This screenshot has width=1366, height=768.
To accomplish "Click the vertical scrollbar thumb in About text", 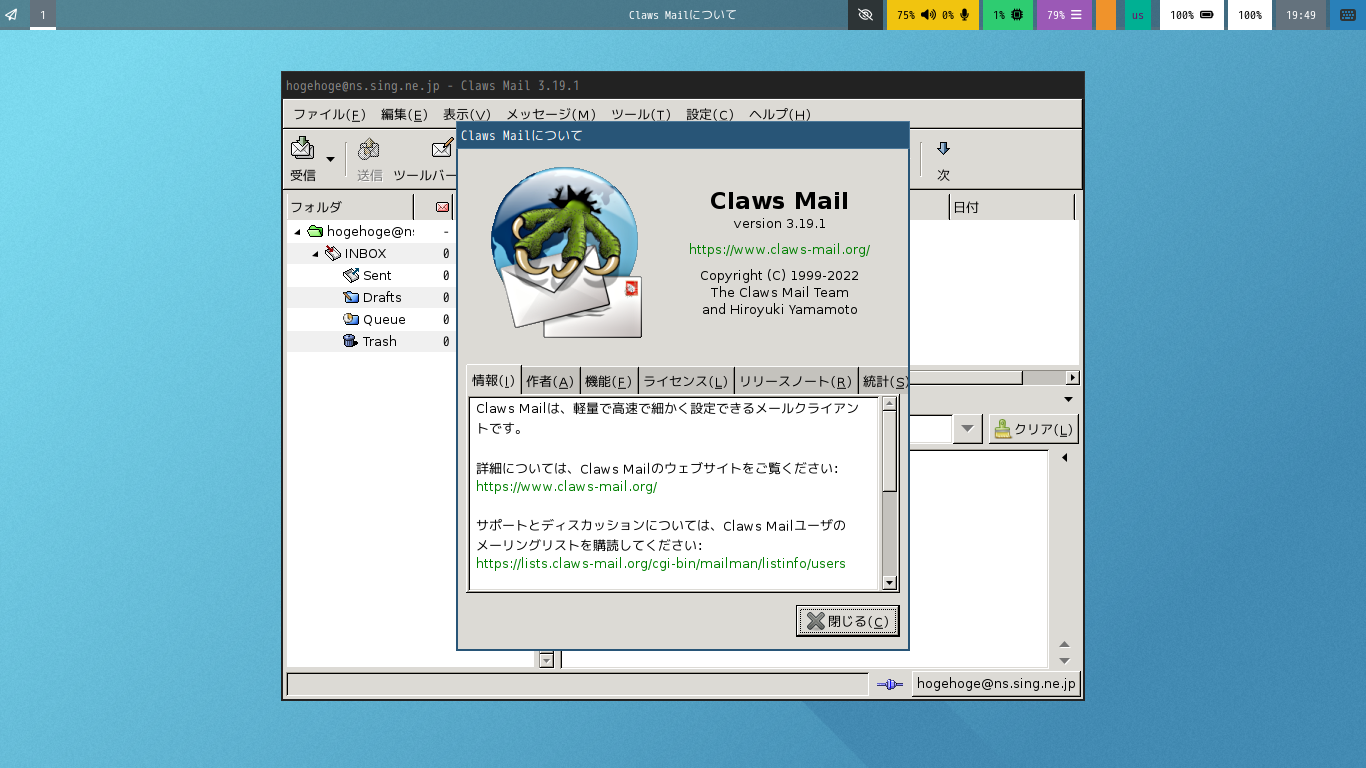I will pyautogui.click(x=890, y=451).
